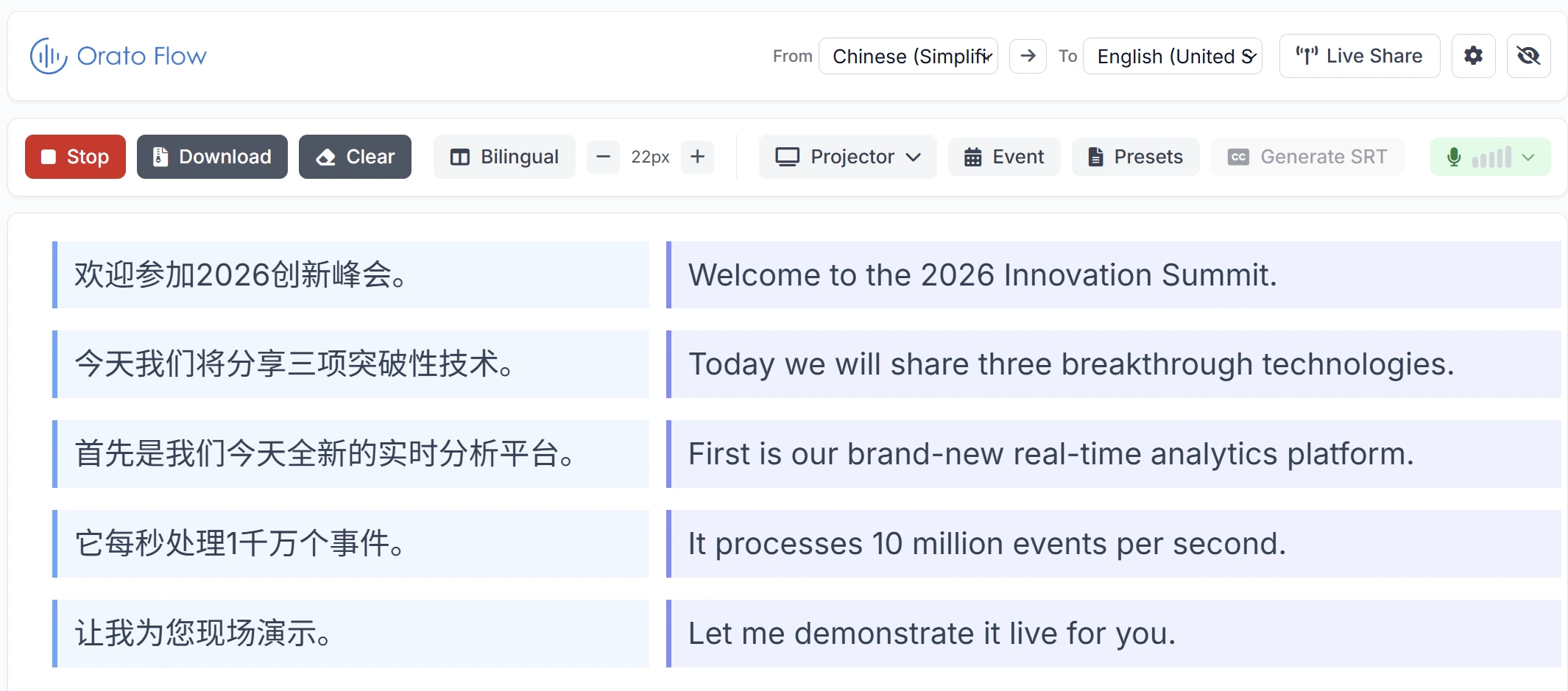Image resolution: width=1568 pixels, height=691 pixels.
Task: Open the microphone input selector
Action: click(1490, 157)
